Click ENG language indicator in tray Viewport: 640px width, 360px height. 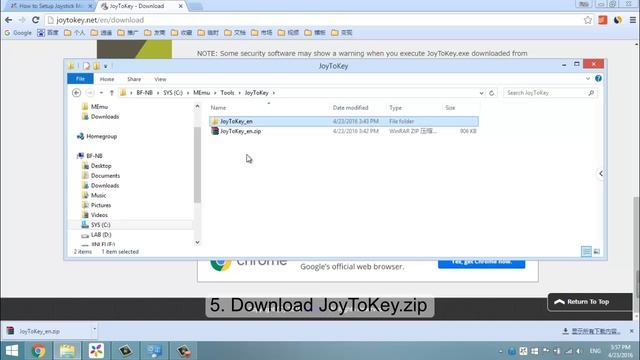pos(595,351)
